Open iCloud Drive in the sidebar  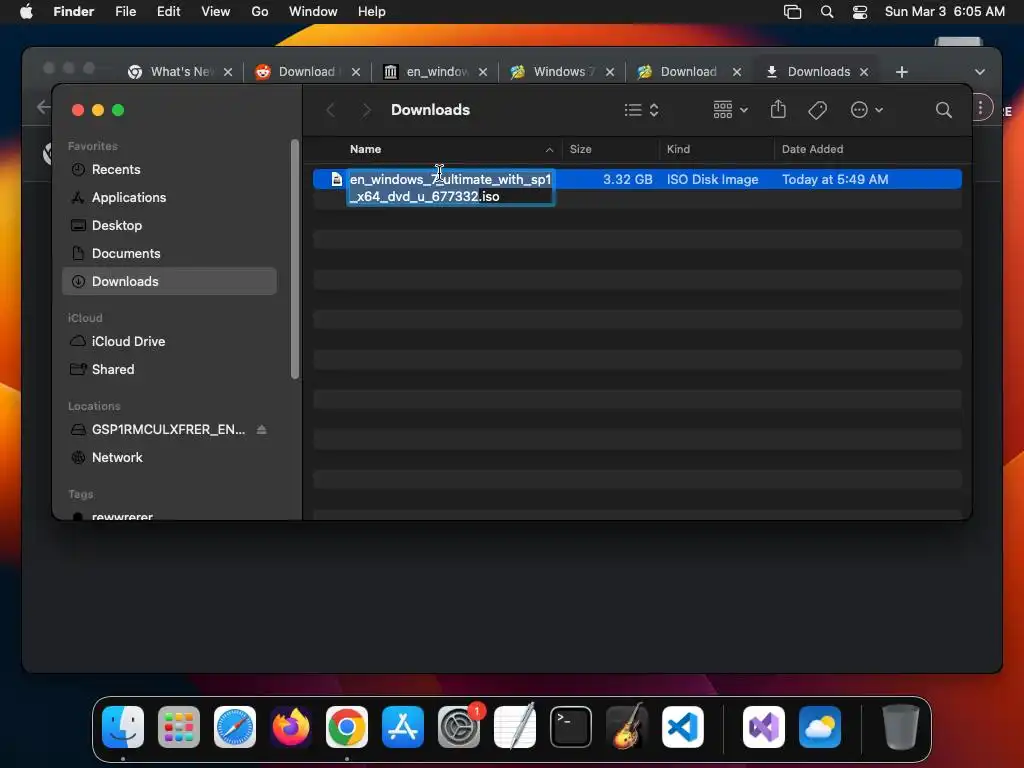pyautogui.click(x=128, y=342)
